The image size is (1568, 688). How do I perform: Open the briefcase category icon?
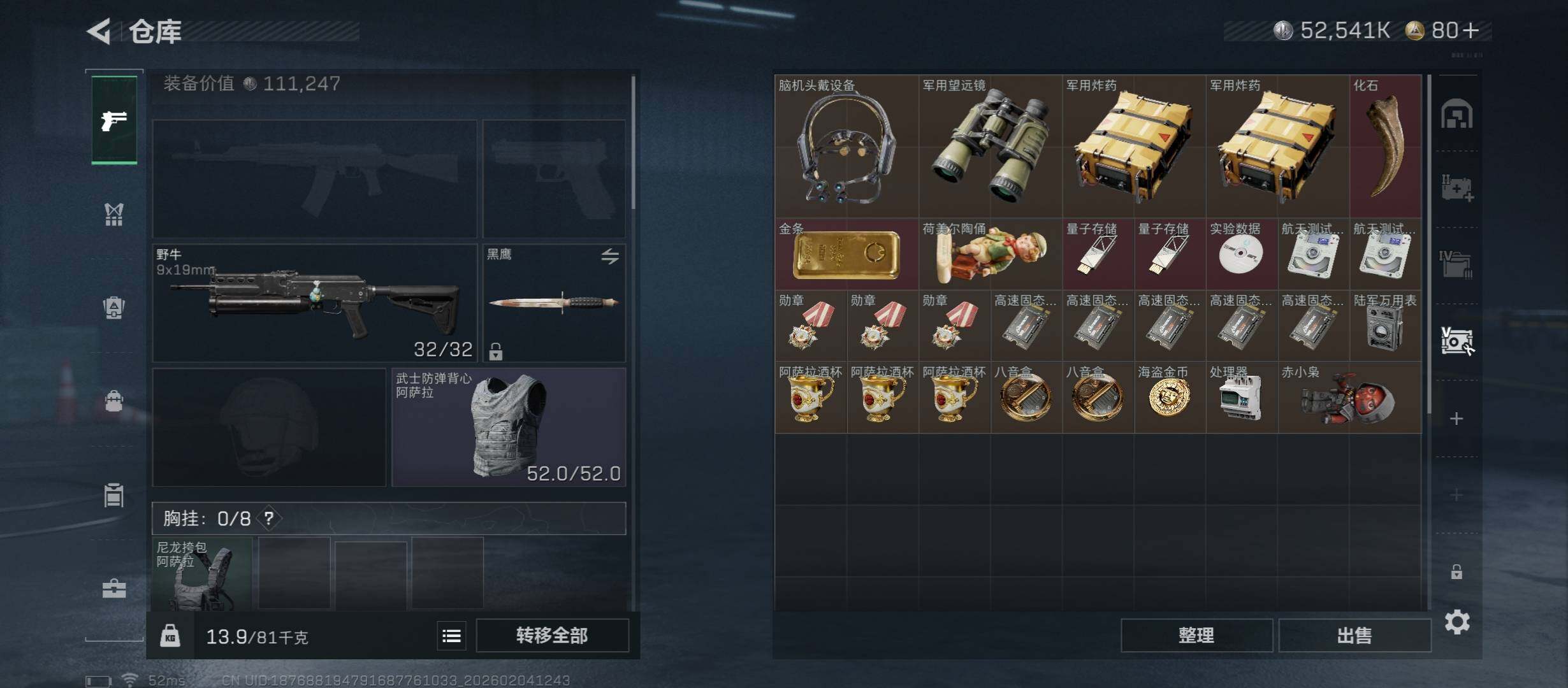(114, 588)
